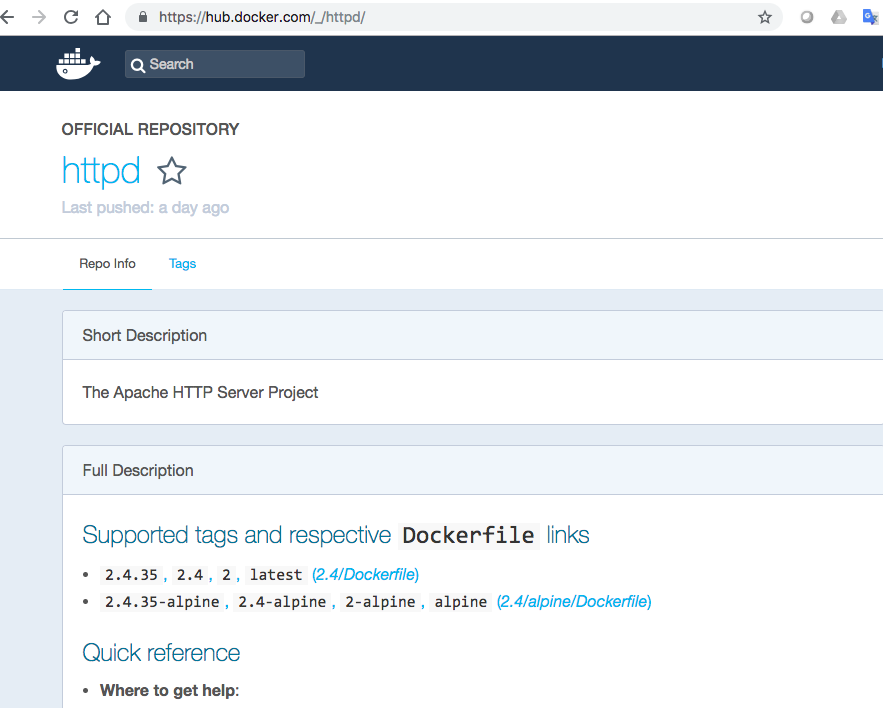883x708 pixels.
Task: Click the 2.4.35 tag code
Action: (x=131, y=575)
